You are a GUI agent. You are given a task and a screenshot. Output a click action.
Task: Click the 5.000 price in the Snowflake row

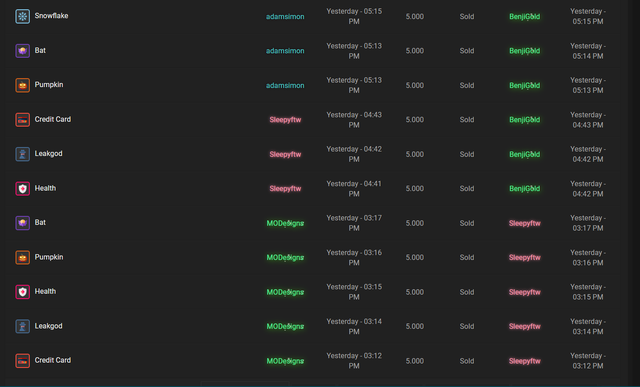[414, 17]
